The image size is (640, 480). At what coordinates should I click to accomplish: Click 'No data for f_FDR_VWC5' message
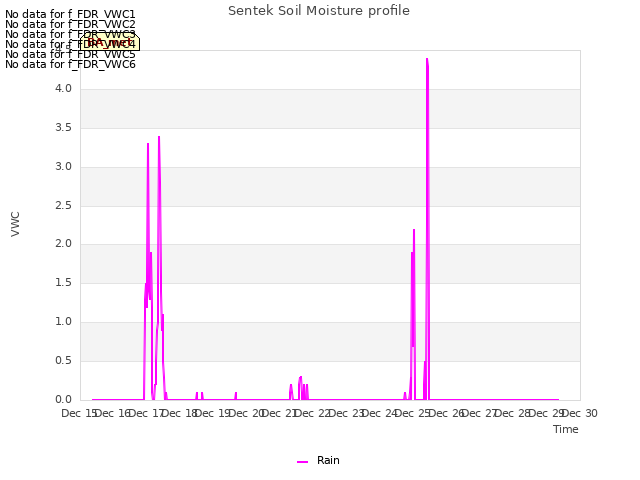coord(70,54)
